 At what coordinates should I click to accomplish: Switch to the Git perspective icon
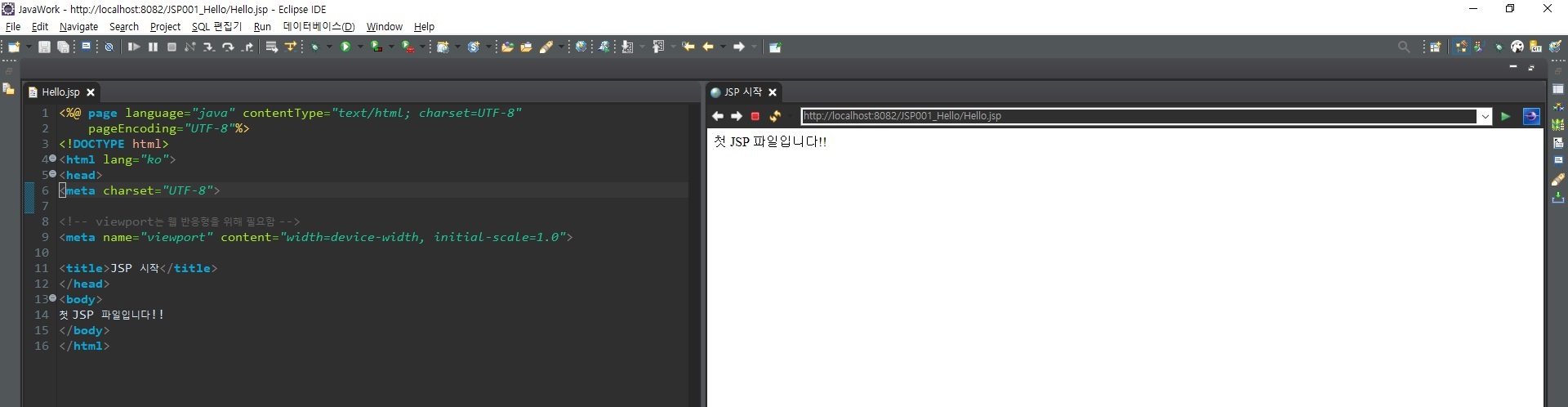1536,47
